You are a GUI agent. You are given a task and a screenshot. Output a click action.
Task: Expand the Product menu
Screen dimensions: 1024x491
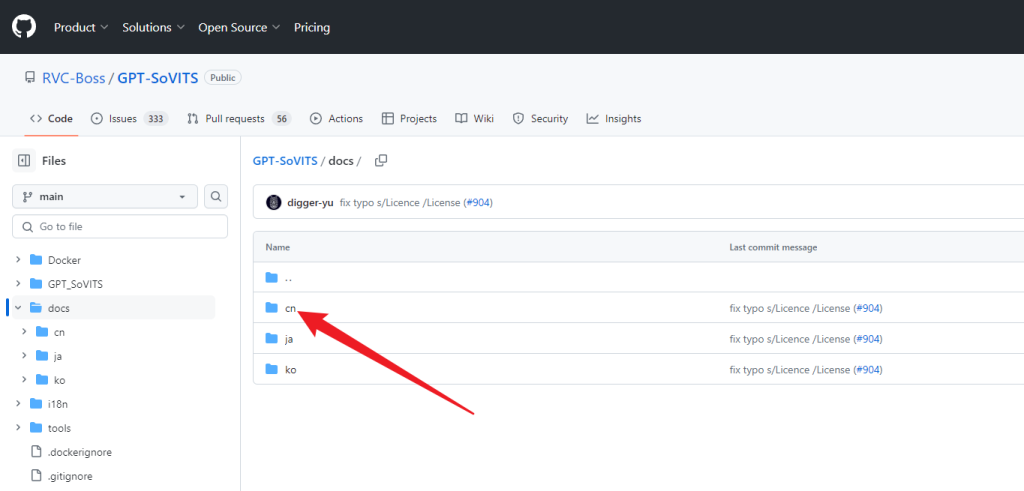pyautogui.click(x=81, y=27)
